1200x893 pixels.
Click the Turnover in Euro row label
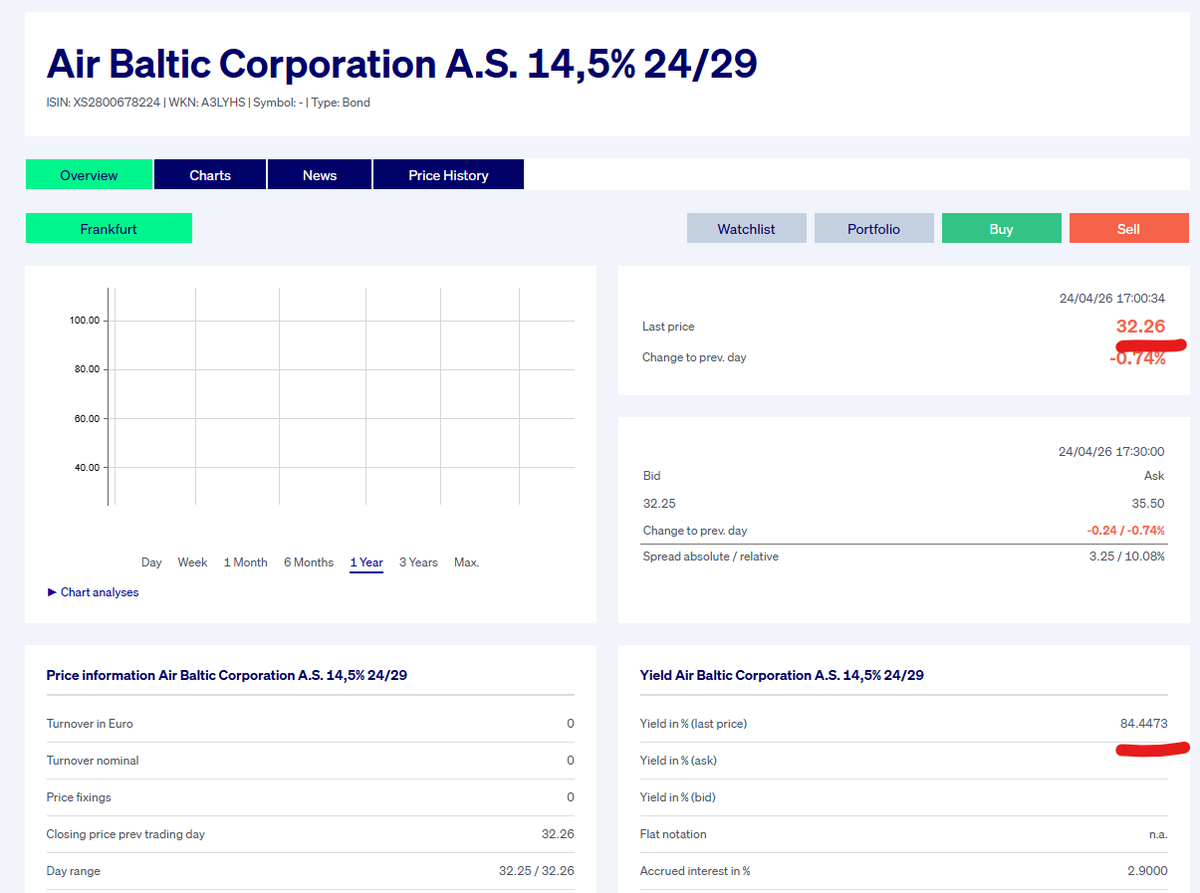pyautogui.click(x=90, y=723)
